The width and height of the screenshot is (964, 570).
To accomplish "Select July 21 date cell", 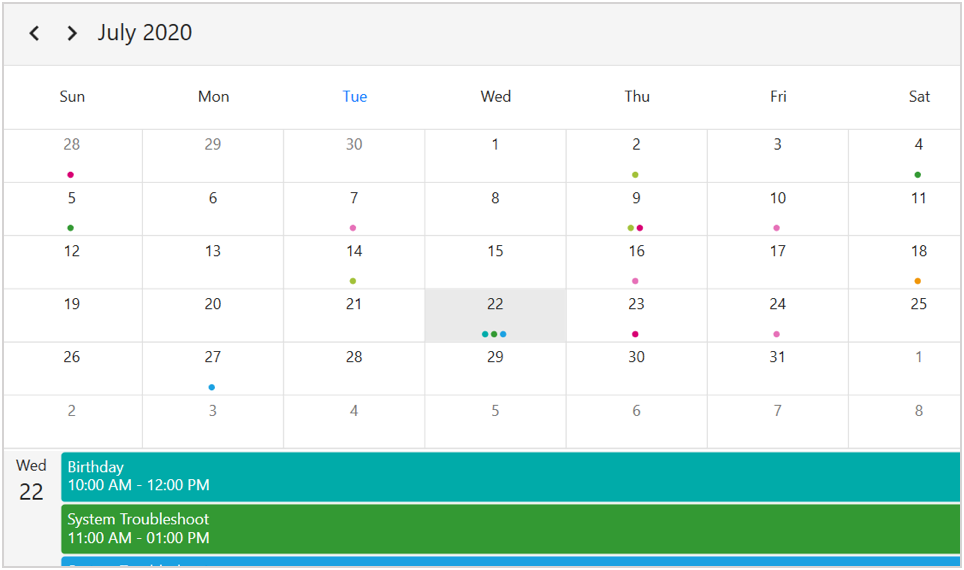I will click(x=354, y=315).
